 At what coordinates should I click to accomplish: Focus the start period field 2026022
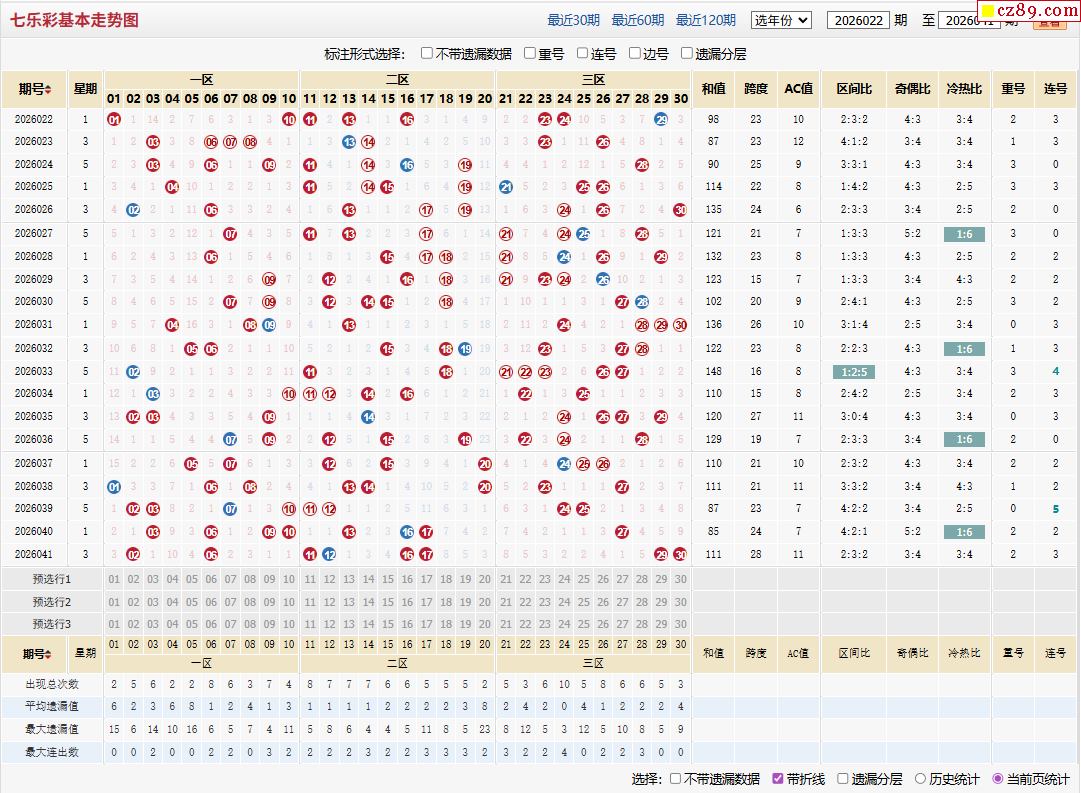click(858, 20)
